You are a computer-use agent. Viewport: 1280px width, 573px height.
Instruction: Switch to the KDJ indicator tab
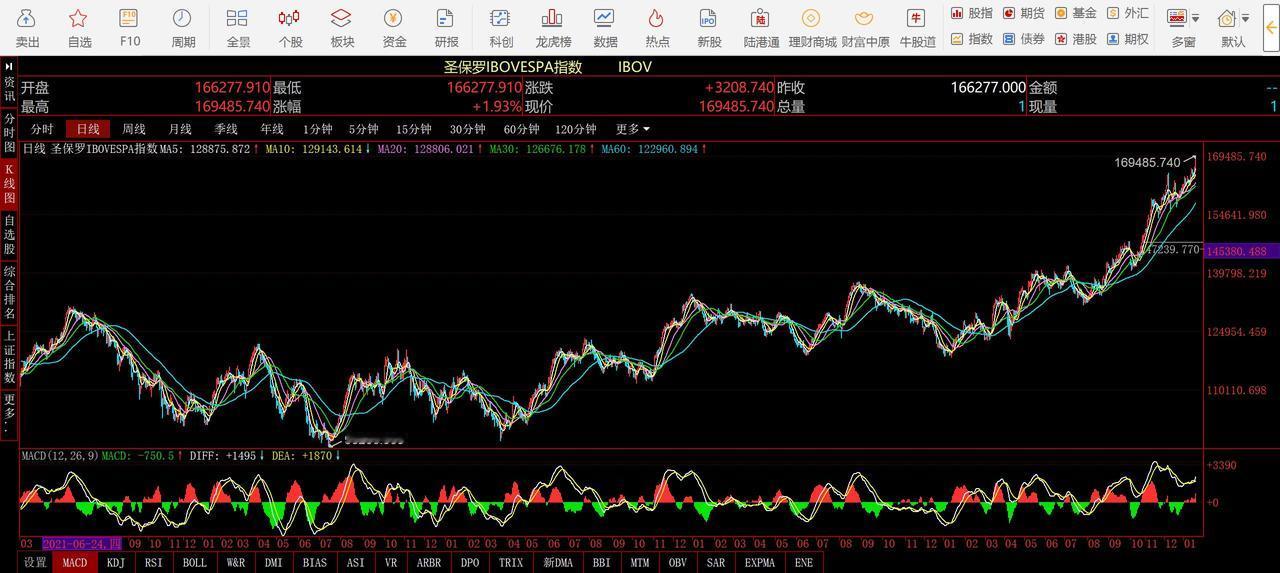click(116, 563)
